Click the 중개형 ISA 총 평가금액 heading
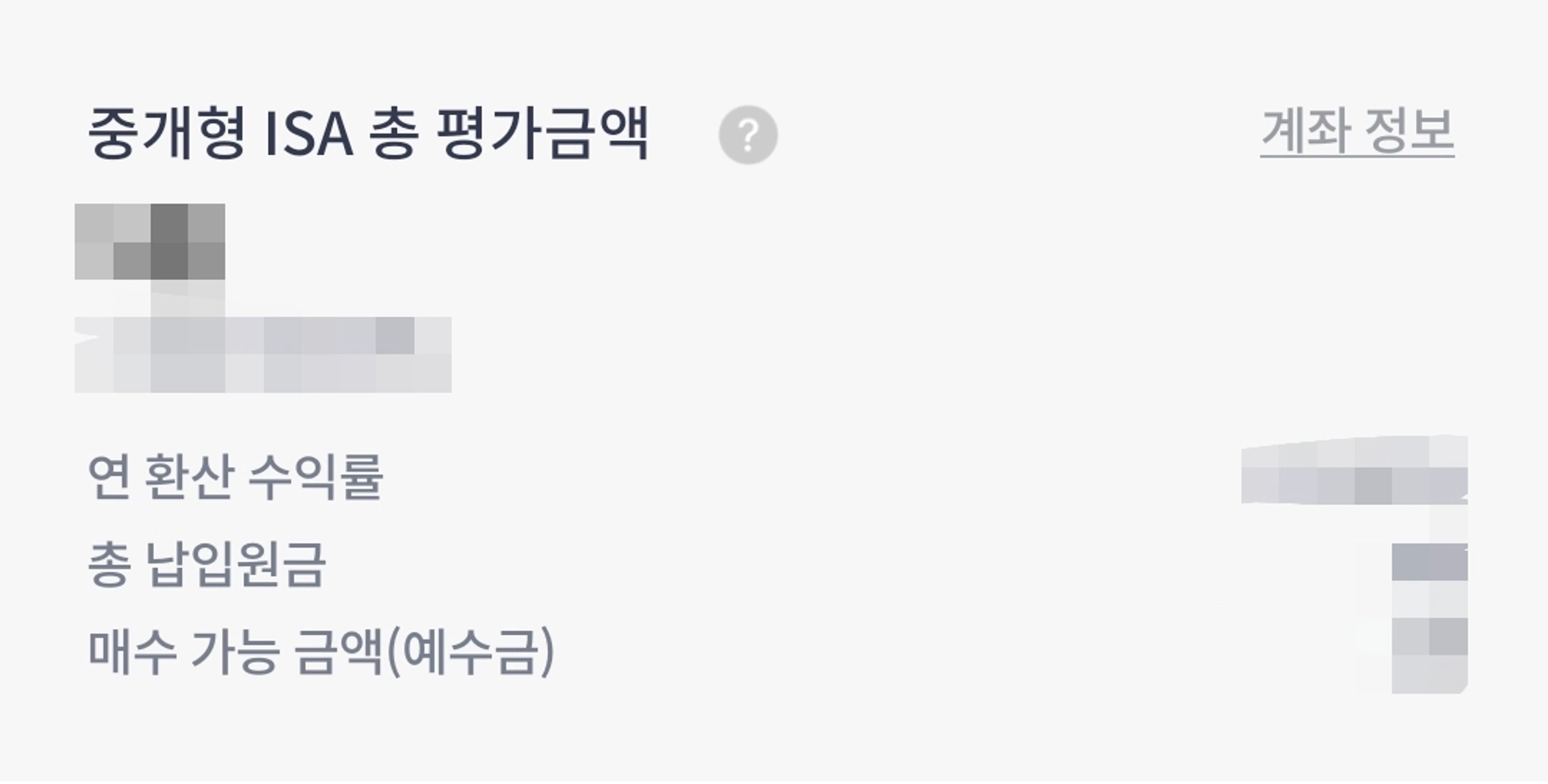This screenshot has height=784, width=1548. tap(368, 133)
